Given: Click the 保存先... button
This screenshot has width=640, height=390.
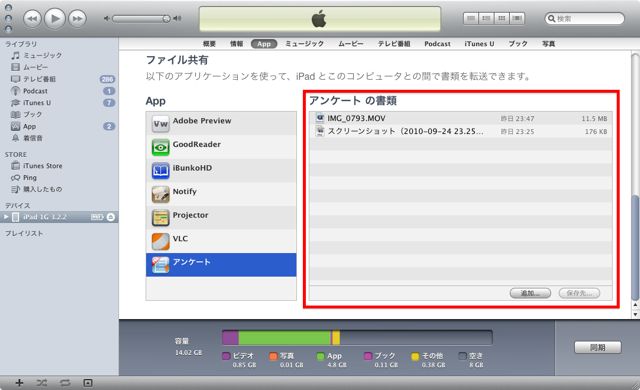Looking at the screenshot, I should pyautogui.click(x=579, y=293).
